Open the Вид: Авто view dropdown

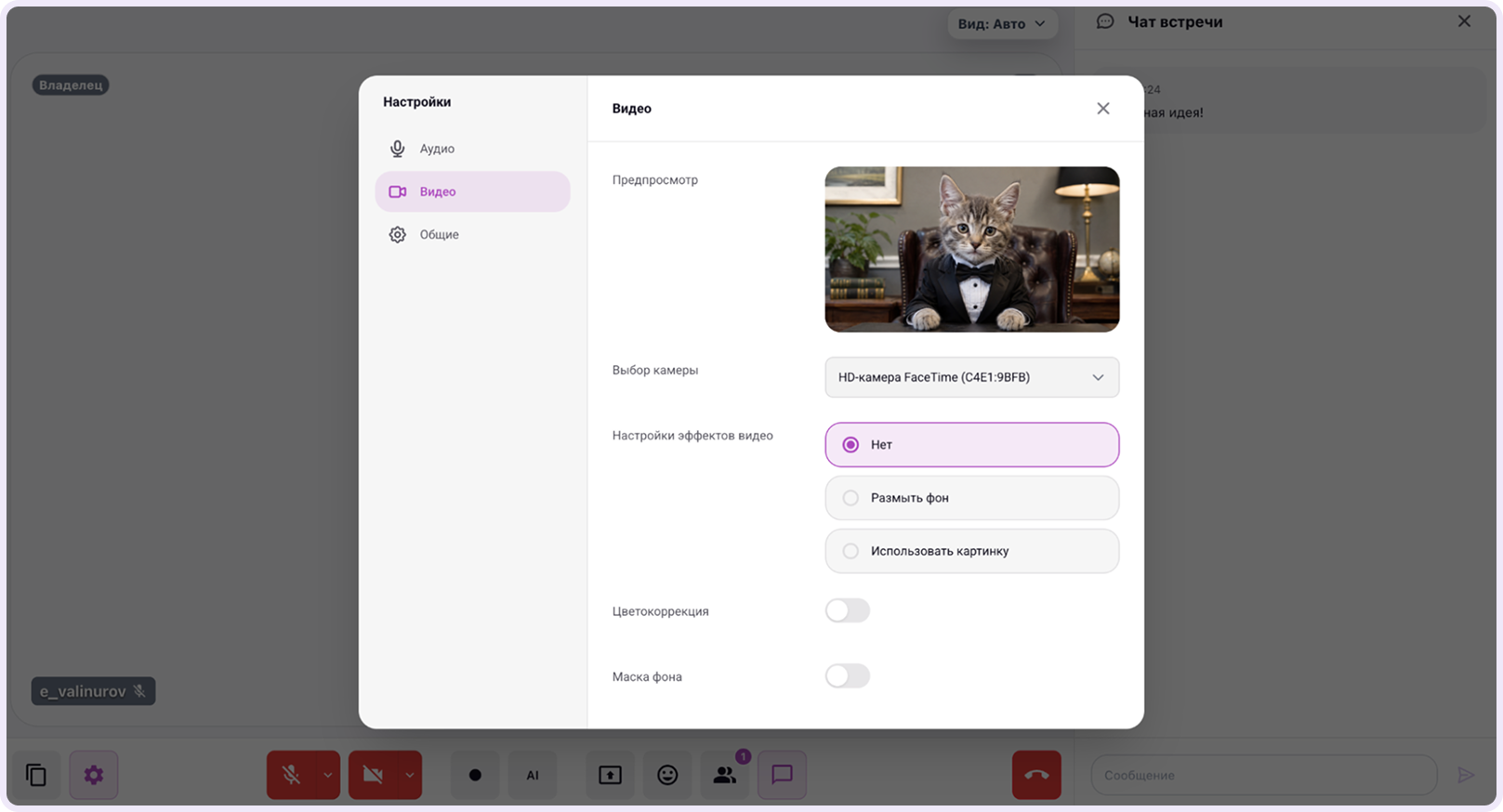(x=1002, y=24)
